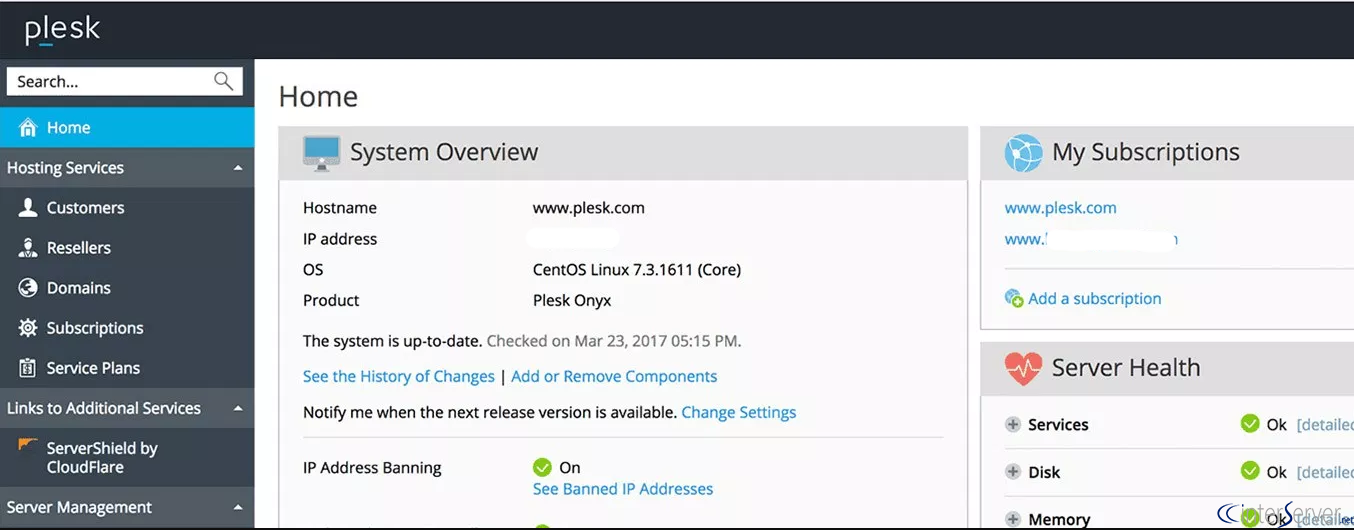Open See Banned IP Addresses link

click(623, 489)
